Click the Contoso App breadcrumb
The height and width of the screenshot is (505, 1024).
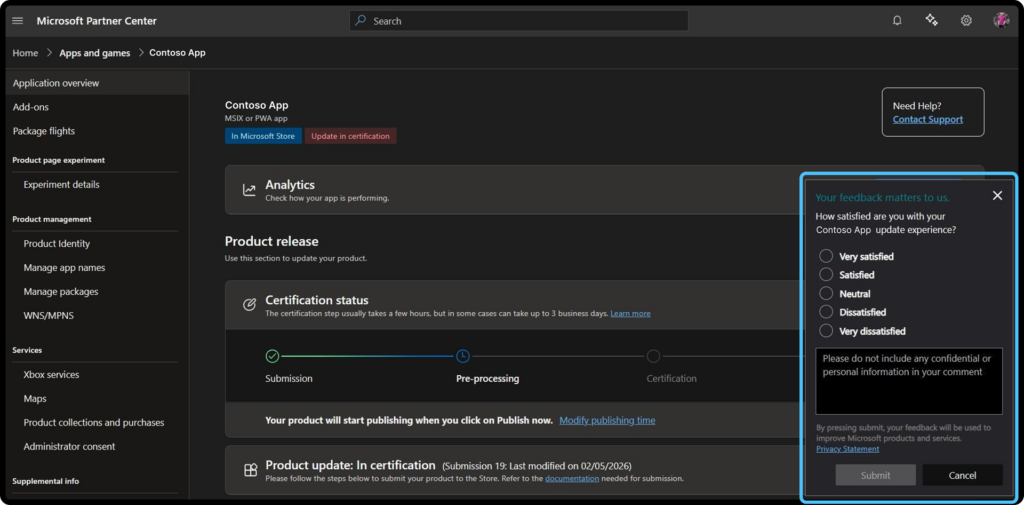click(177, 53)
